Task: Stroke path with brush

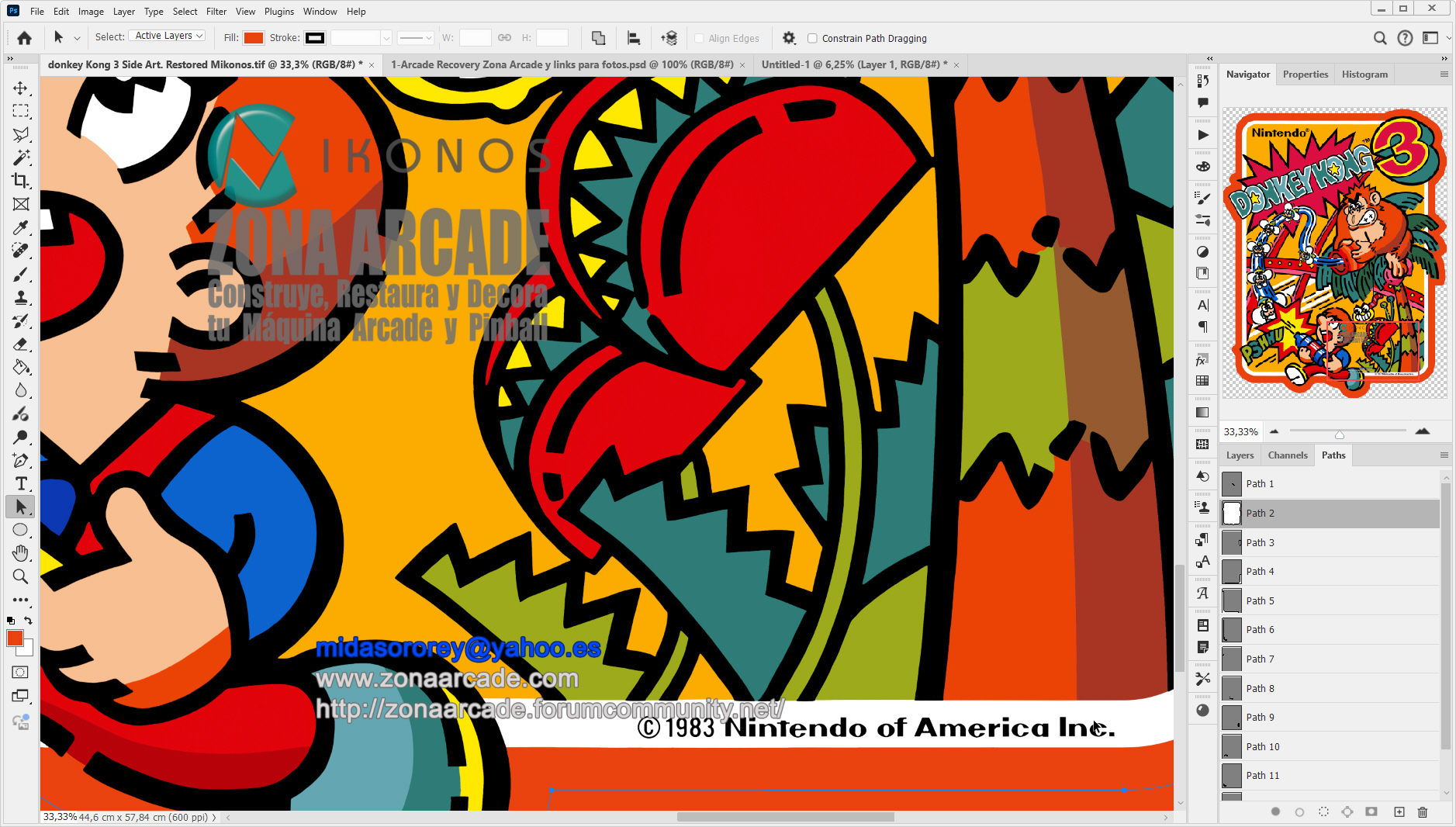Action: click(x=1299, y=811)
